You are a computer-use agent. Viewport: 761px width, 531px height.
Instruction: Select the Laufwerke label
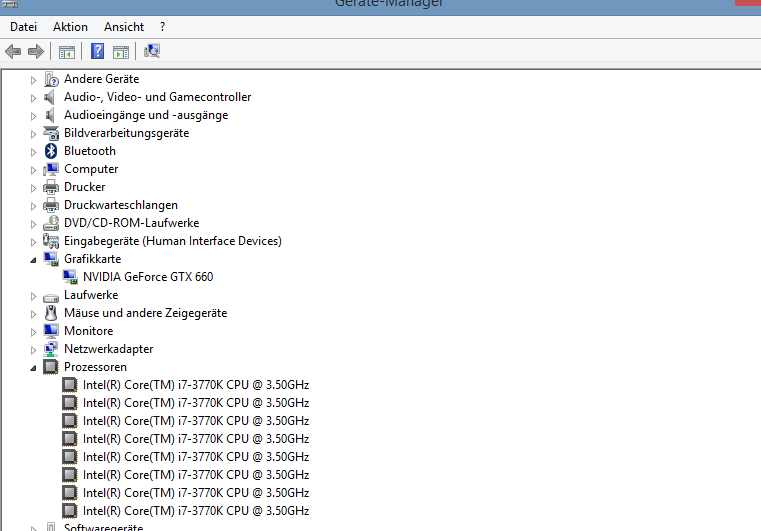91,295
